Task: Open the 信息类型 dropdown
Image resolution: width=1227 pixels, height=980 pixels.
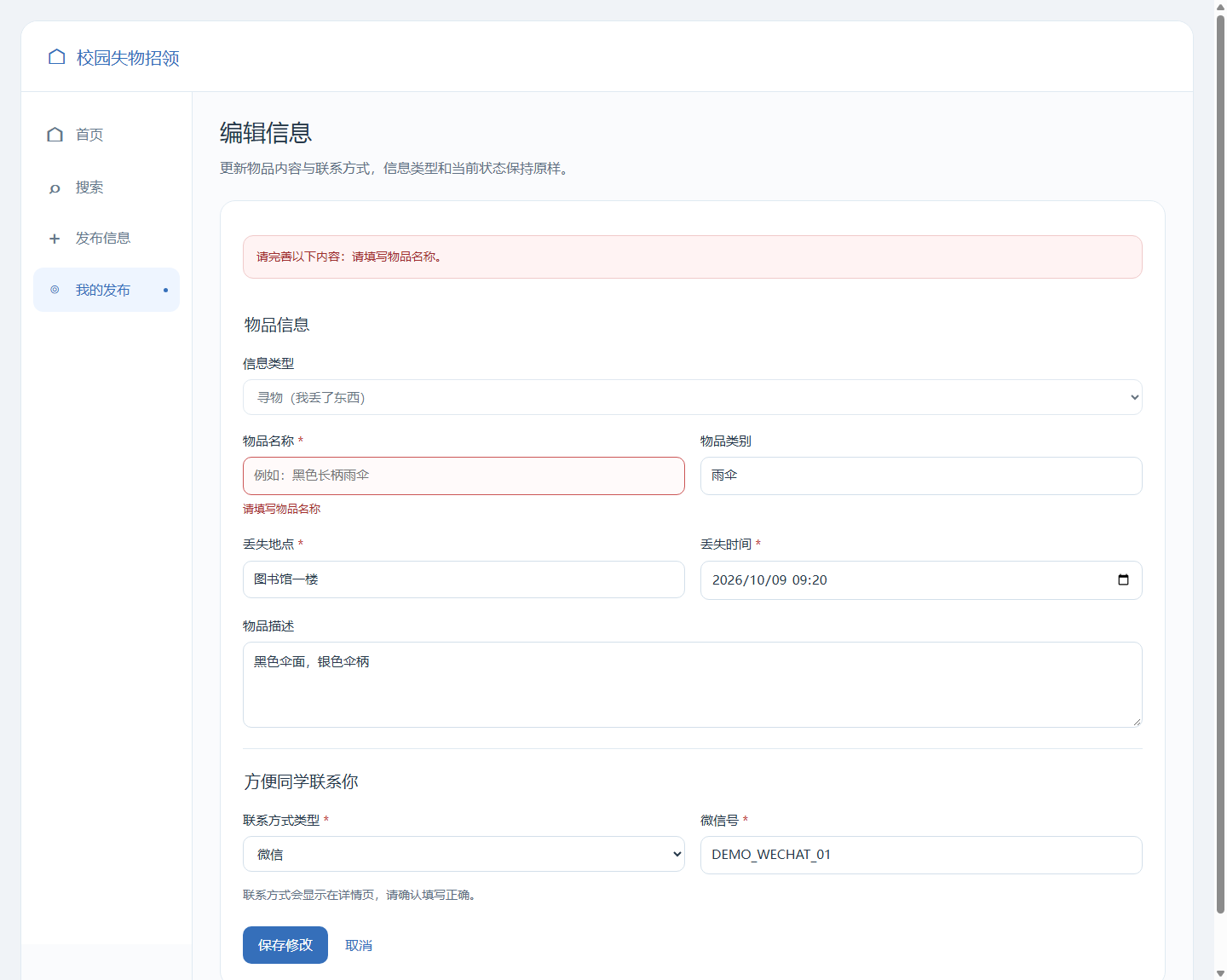Action: pyautogui.click(x=692, y=397)
